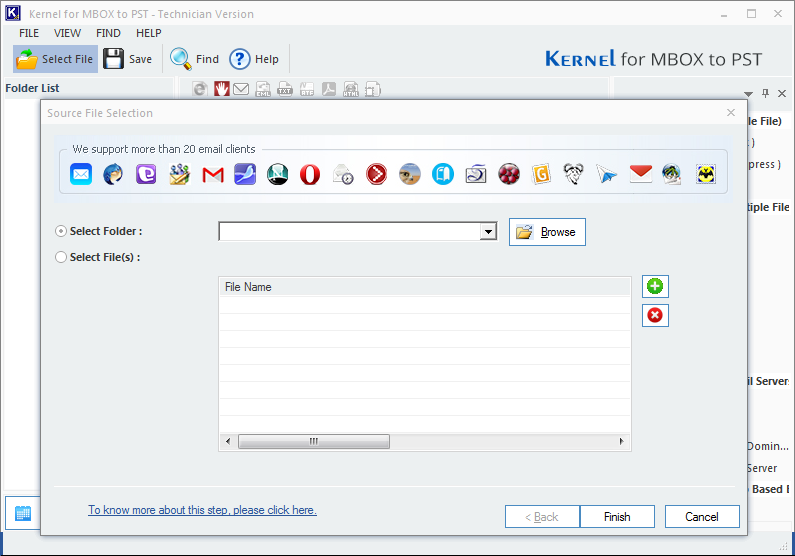
Task: Click the red hand stop icon in toolbar
Action: pyautogui.click(x=221, y=89)
